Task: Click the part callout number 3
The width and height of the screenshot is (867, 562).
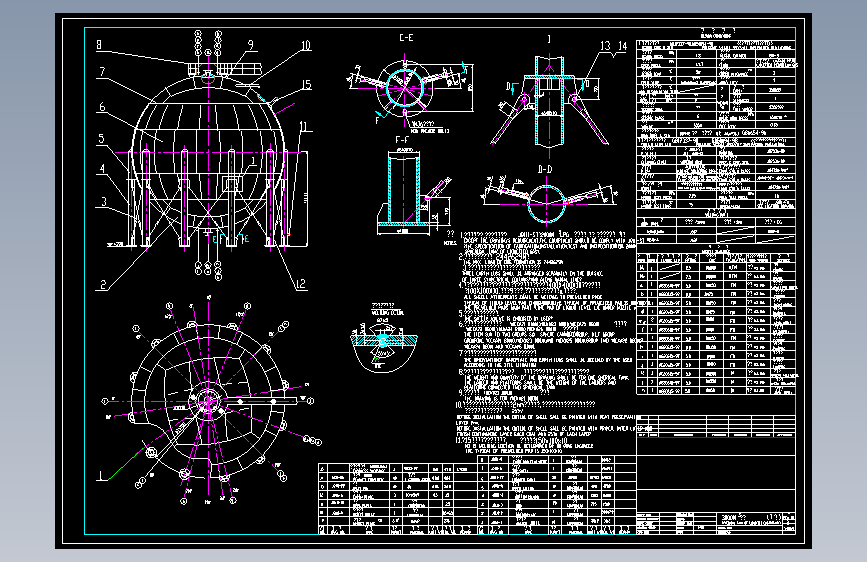Action: 103,201
